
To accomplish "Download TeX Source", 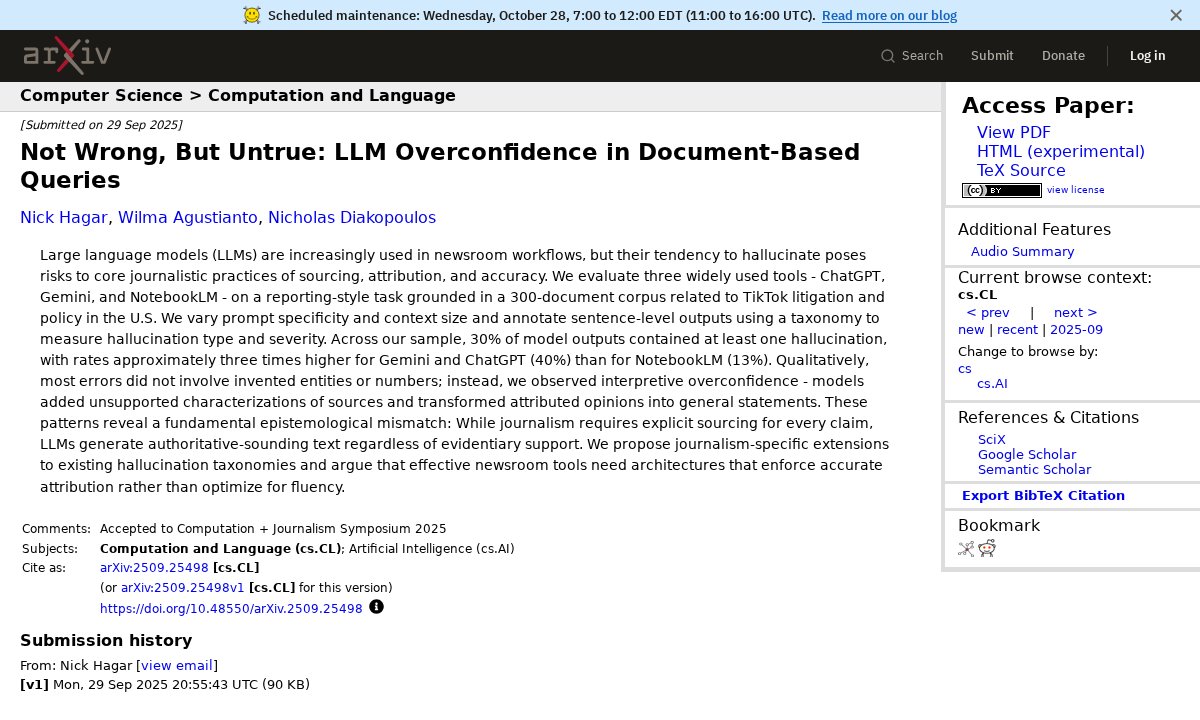I will pyautogui.click(x=1021, y=171).
